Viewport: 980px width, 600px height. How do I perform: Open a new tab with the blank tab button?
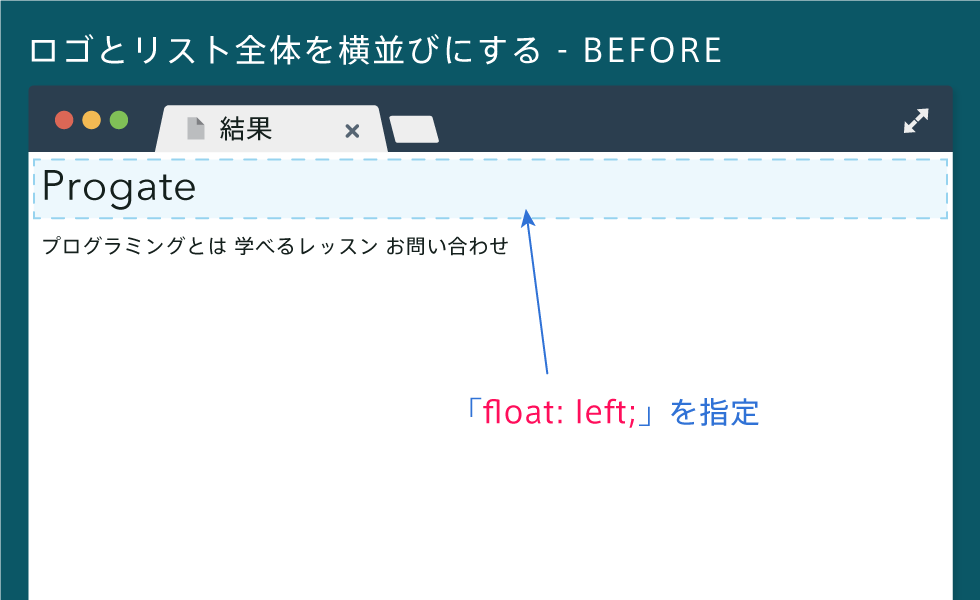coord(414,129)
